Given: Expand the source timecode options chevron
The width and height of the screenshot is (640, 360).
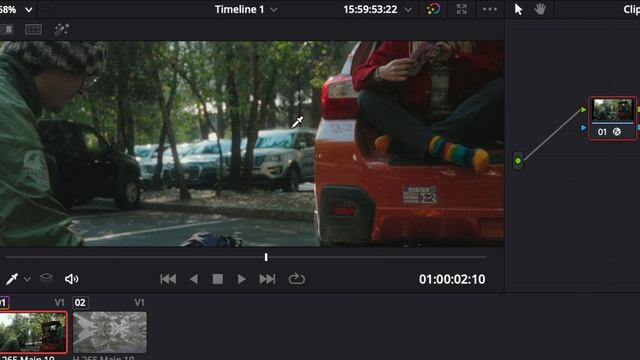Looking at the screenshot, I should click(408, 10).
